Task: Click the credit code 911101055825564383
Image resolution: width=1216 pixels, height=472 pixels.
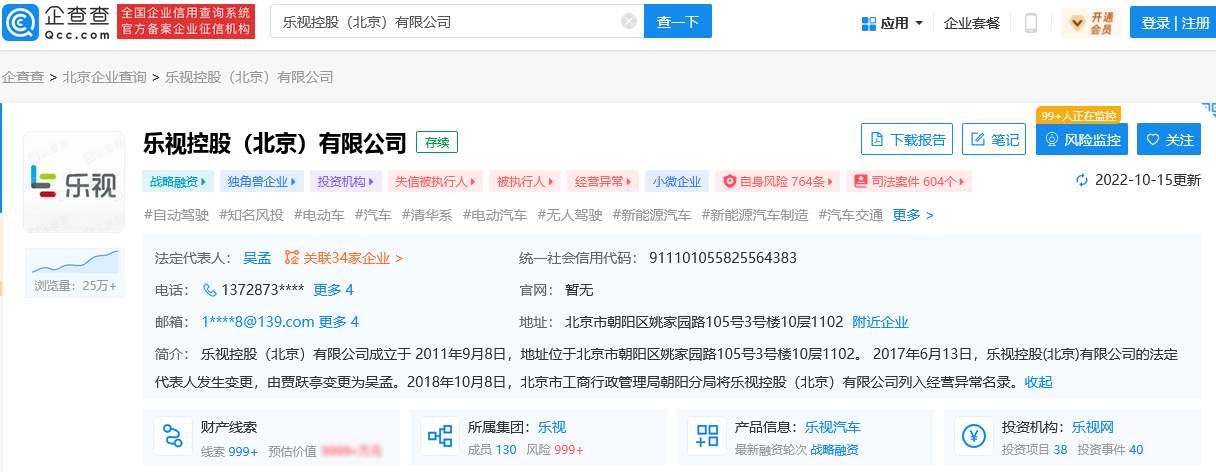Action: tap(723, 258)
